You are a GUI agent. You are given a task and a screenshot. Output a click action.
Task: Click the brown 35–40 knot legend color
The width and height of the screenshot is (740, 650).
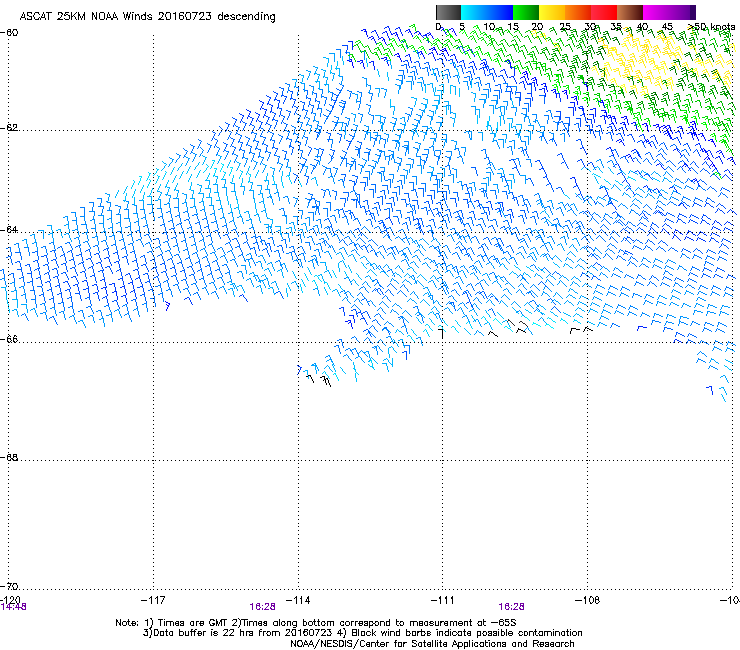click(630, 12)
